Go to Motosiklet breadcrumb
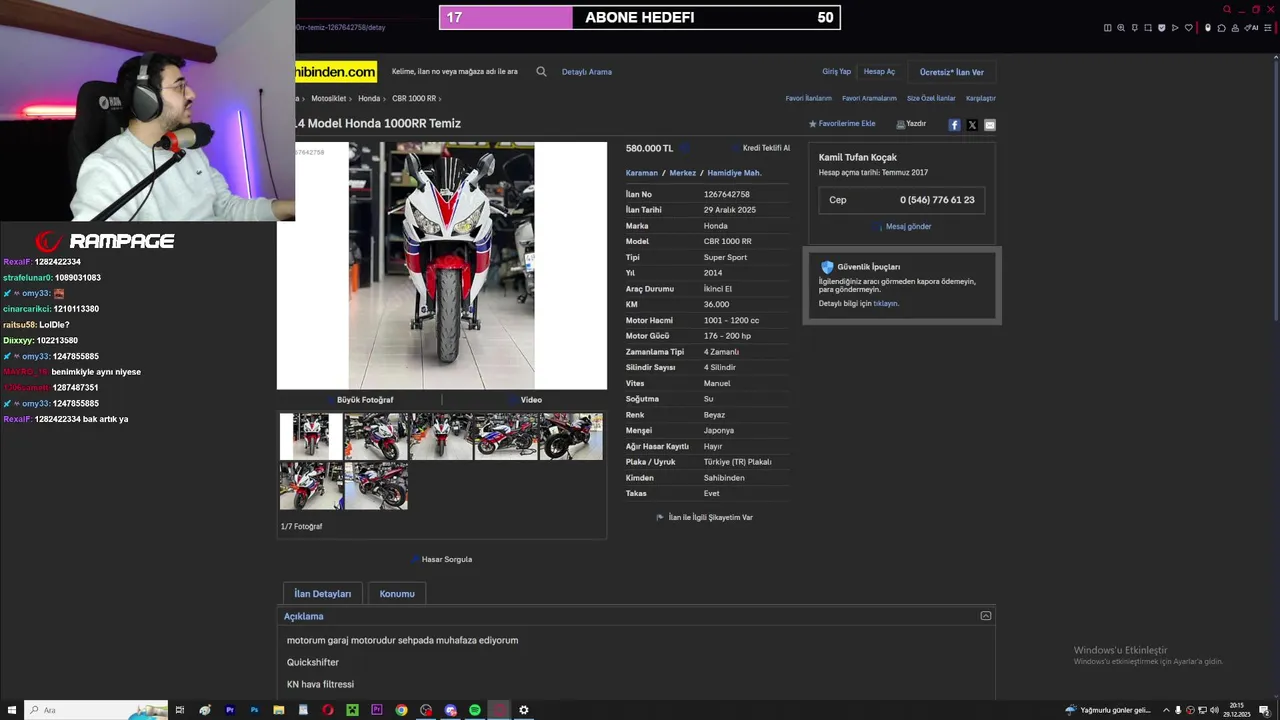The image size is (1280, 720). click(329, 98)
